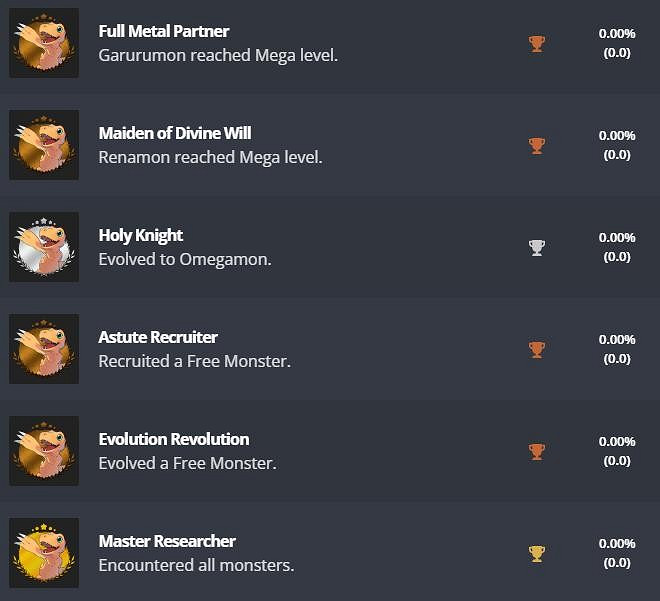
Task: Click the 0.00% stat for Holy Knight
Action: pyautogui.click(x=617, y=238)
